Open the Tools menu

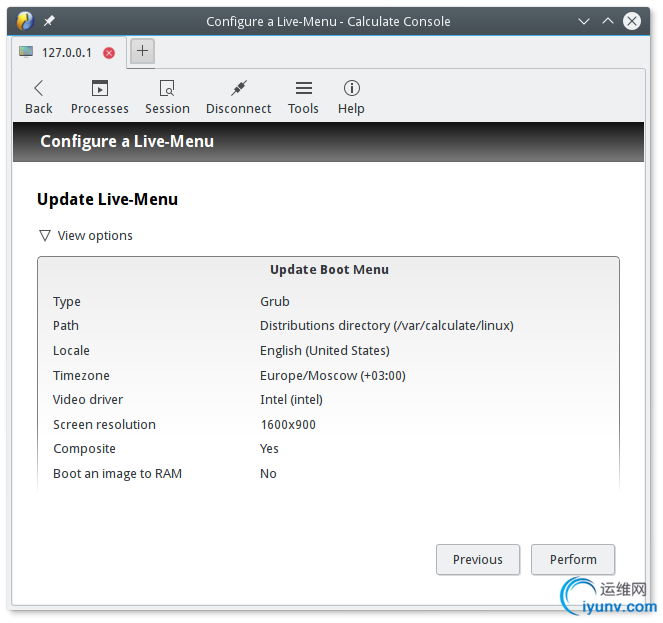[304, 97]
